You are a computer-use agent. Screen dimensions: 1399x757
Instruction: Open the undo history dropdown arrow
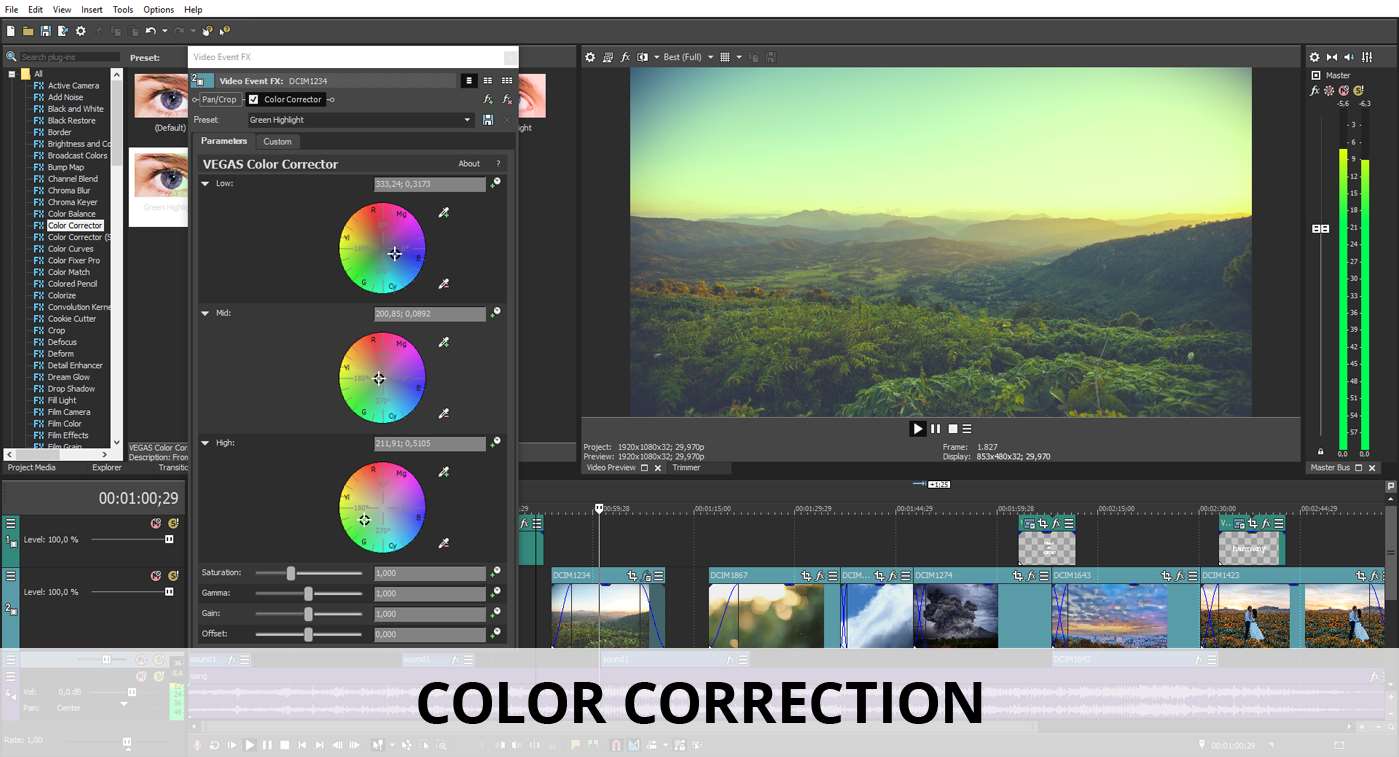click(x=164, y=31)
